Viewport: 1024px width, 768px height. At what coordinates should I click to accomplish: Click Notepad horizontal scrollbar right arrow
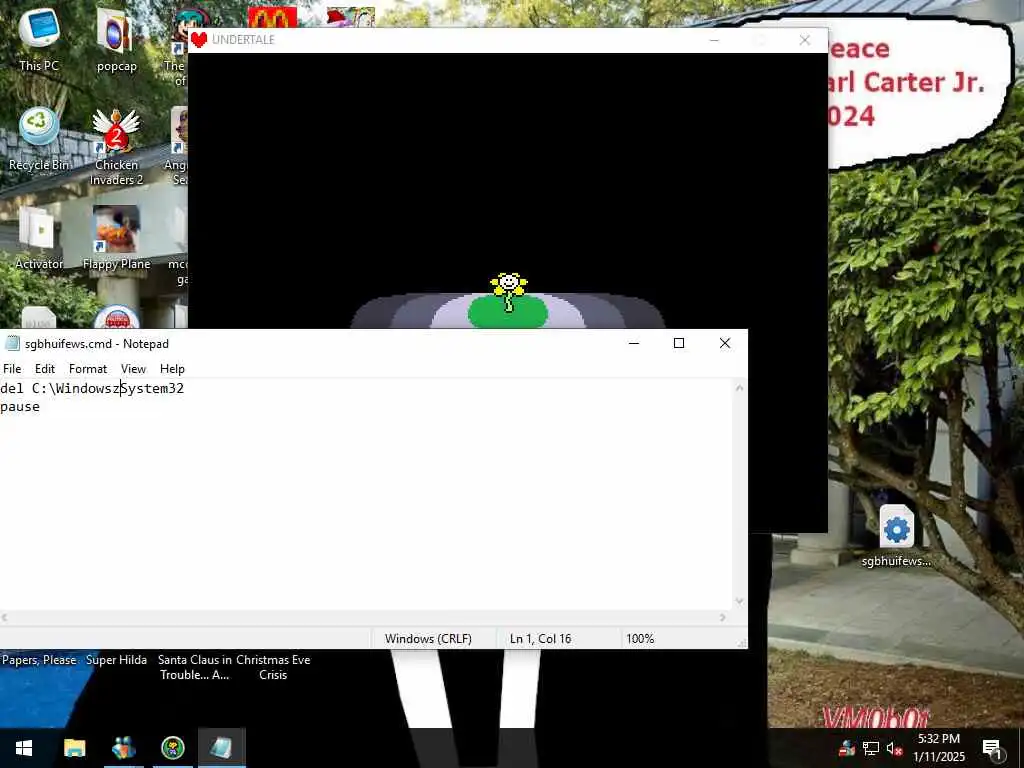point(722,617)
